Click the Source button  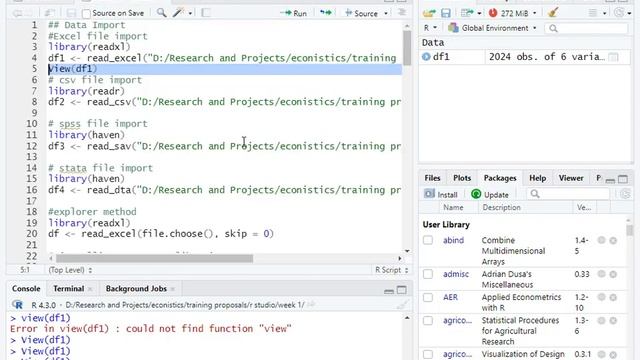tap(362, 13)
